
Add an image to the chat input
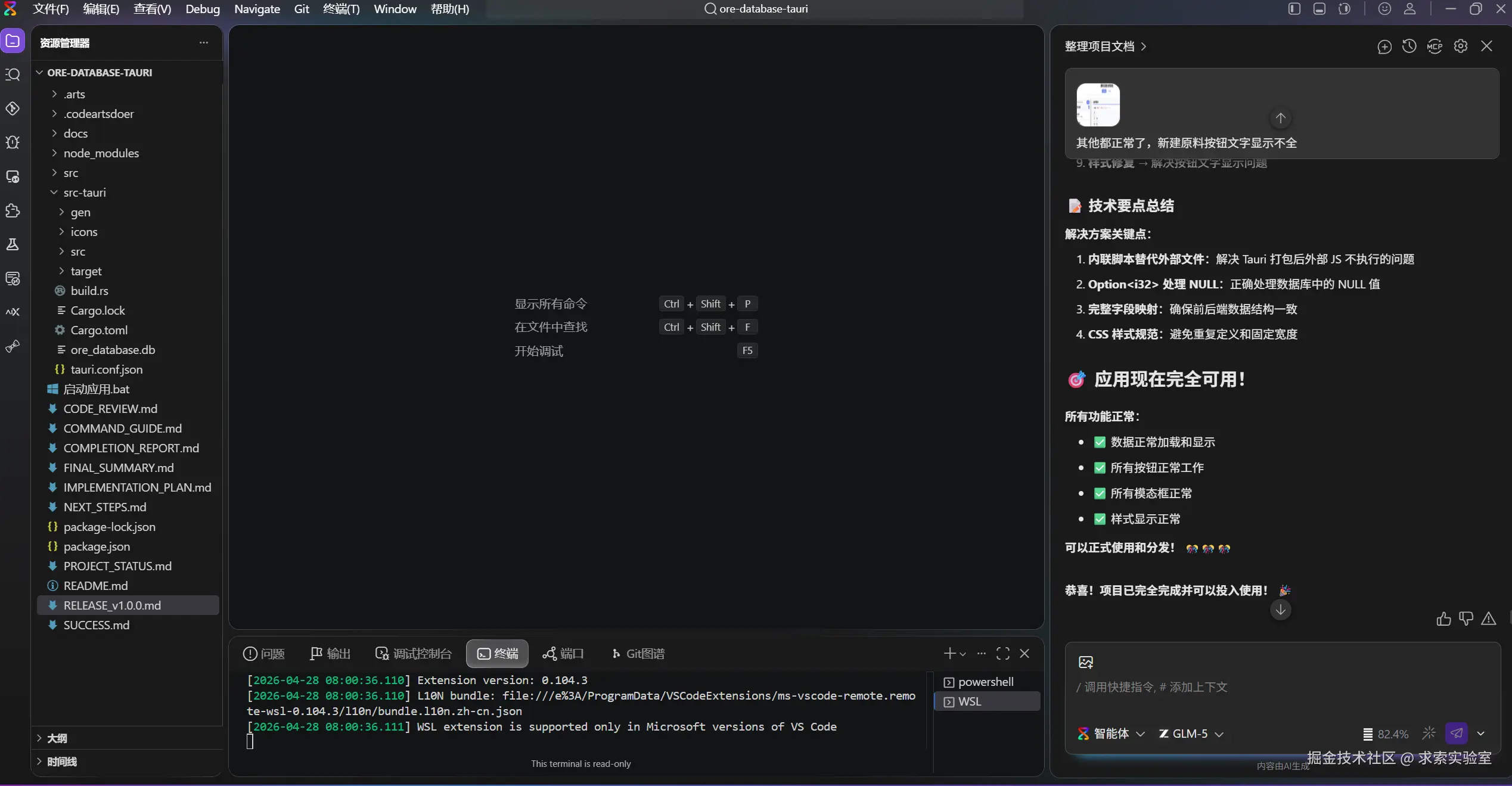[1086, 661]
